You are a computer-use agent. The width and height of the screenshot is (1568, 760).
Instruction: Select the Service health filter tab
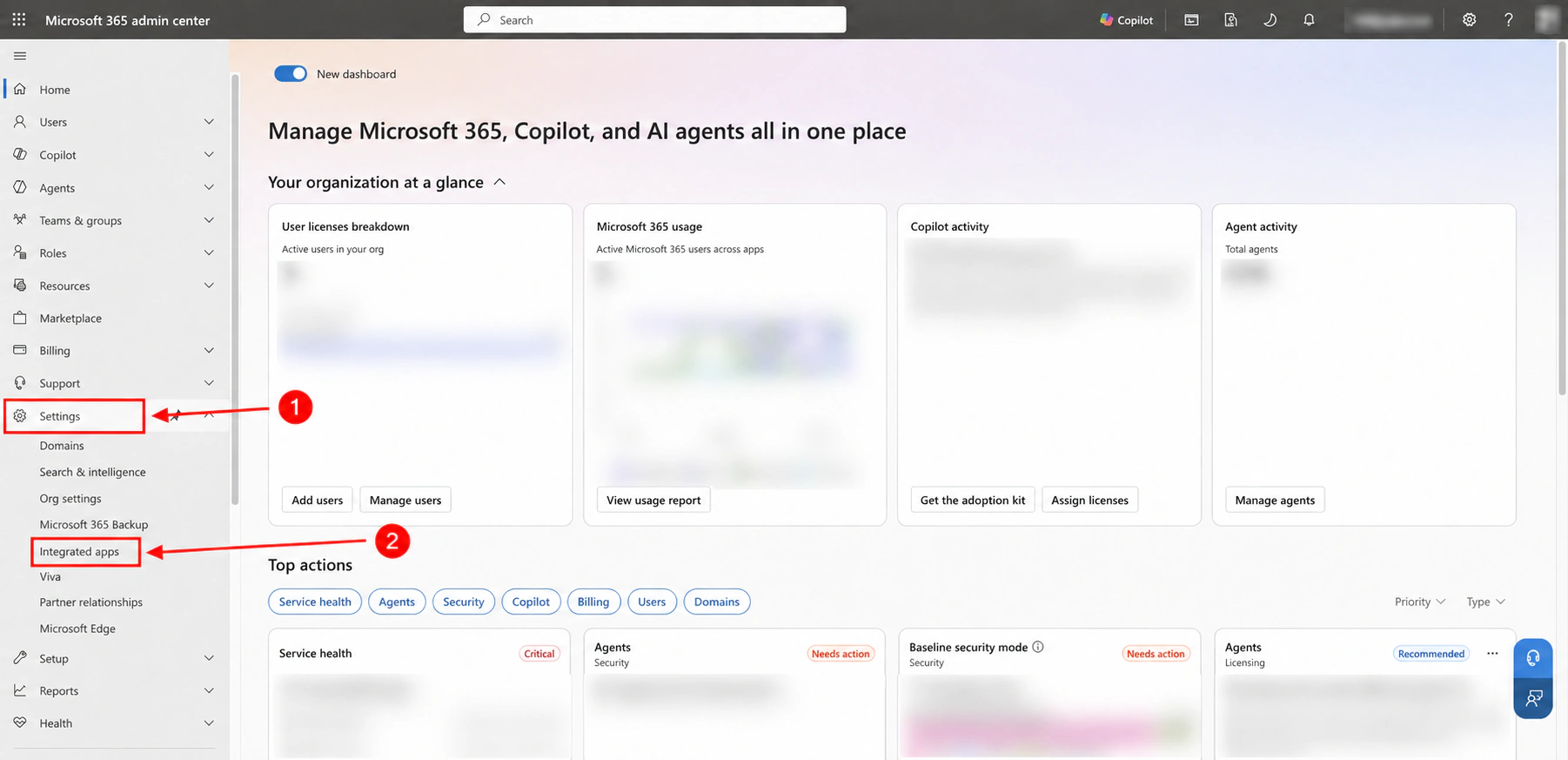click(315, 602)
